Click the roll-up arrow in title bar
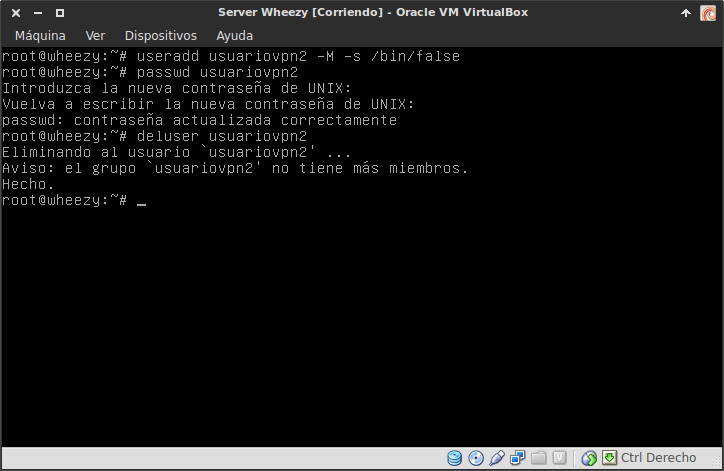This screenshot has width=724, height=471. [685, 12]
